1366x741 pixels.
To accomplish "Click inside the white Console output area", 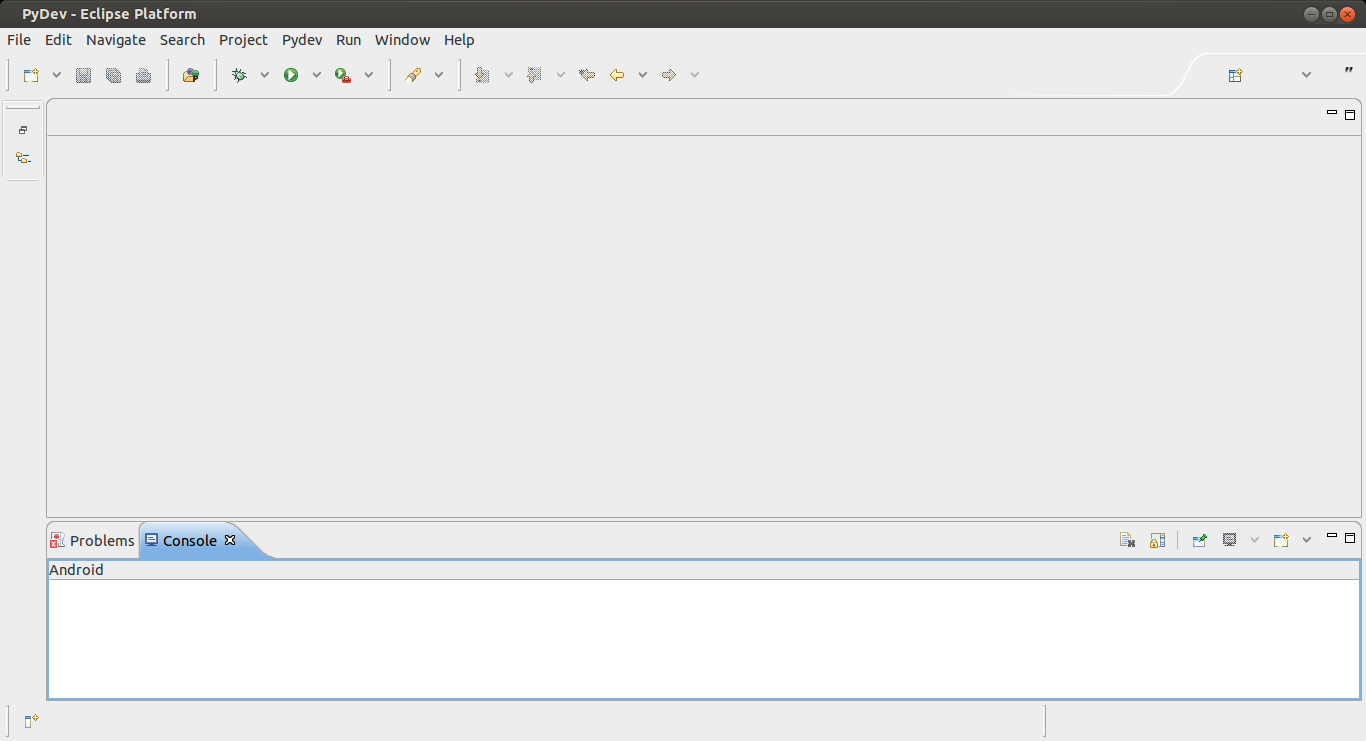I will (x=704, y=639).
